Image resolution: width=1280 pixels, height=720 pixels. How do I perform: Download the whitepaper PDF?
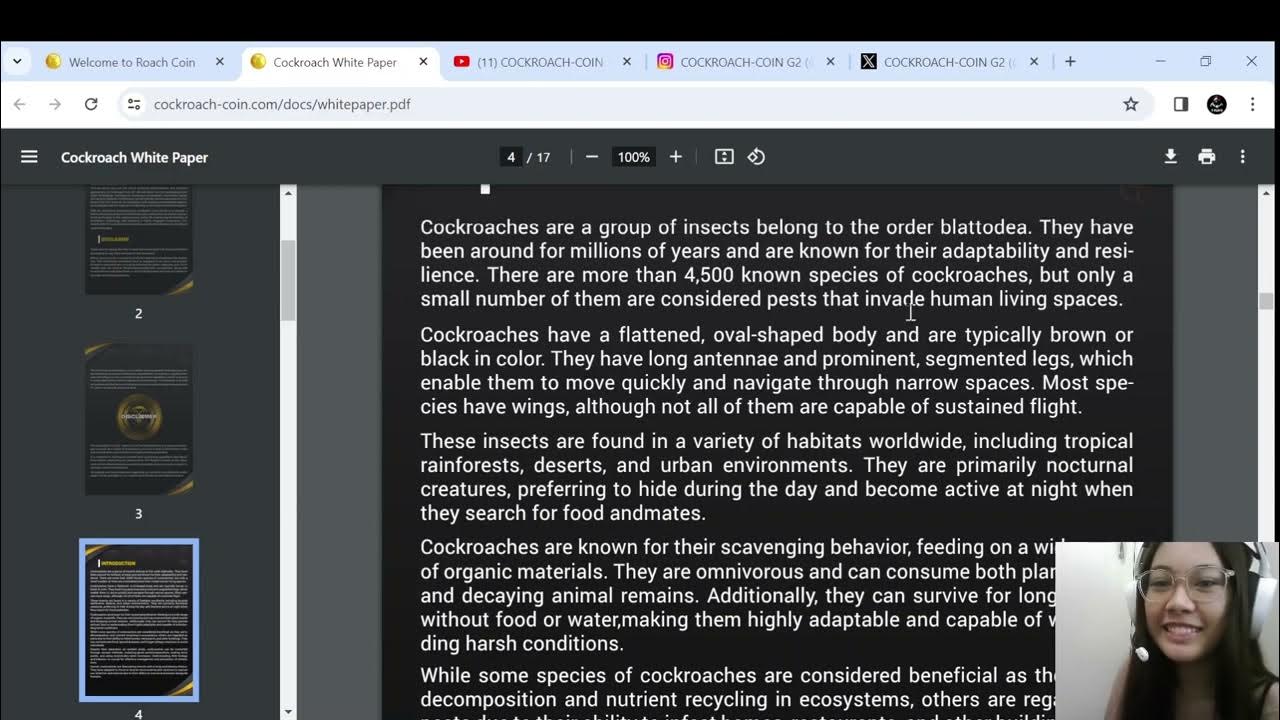point(1170,157)
